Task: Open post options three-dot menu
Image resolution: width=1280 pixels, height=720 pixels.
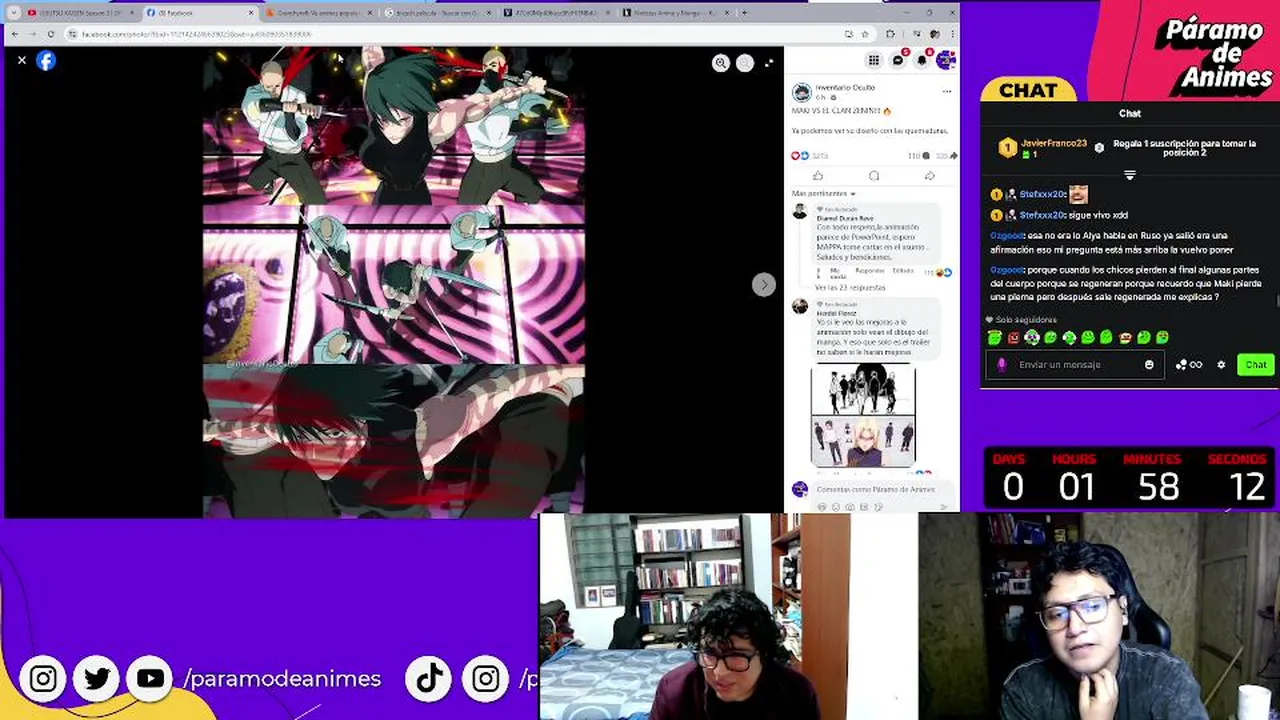Action: (946, 91)
